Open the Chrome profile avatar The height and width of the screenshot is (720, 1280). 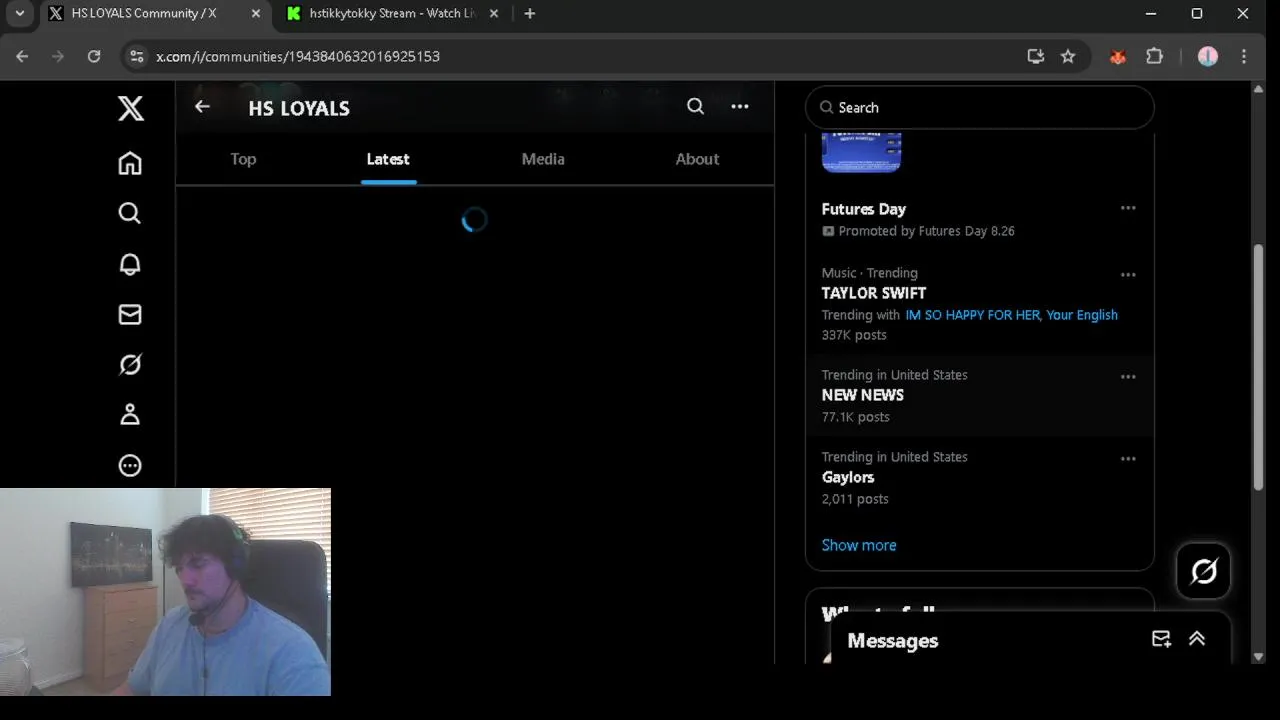click(1208, 56)
